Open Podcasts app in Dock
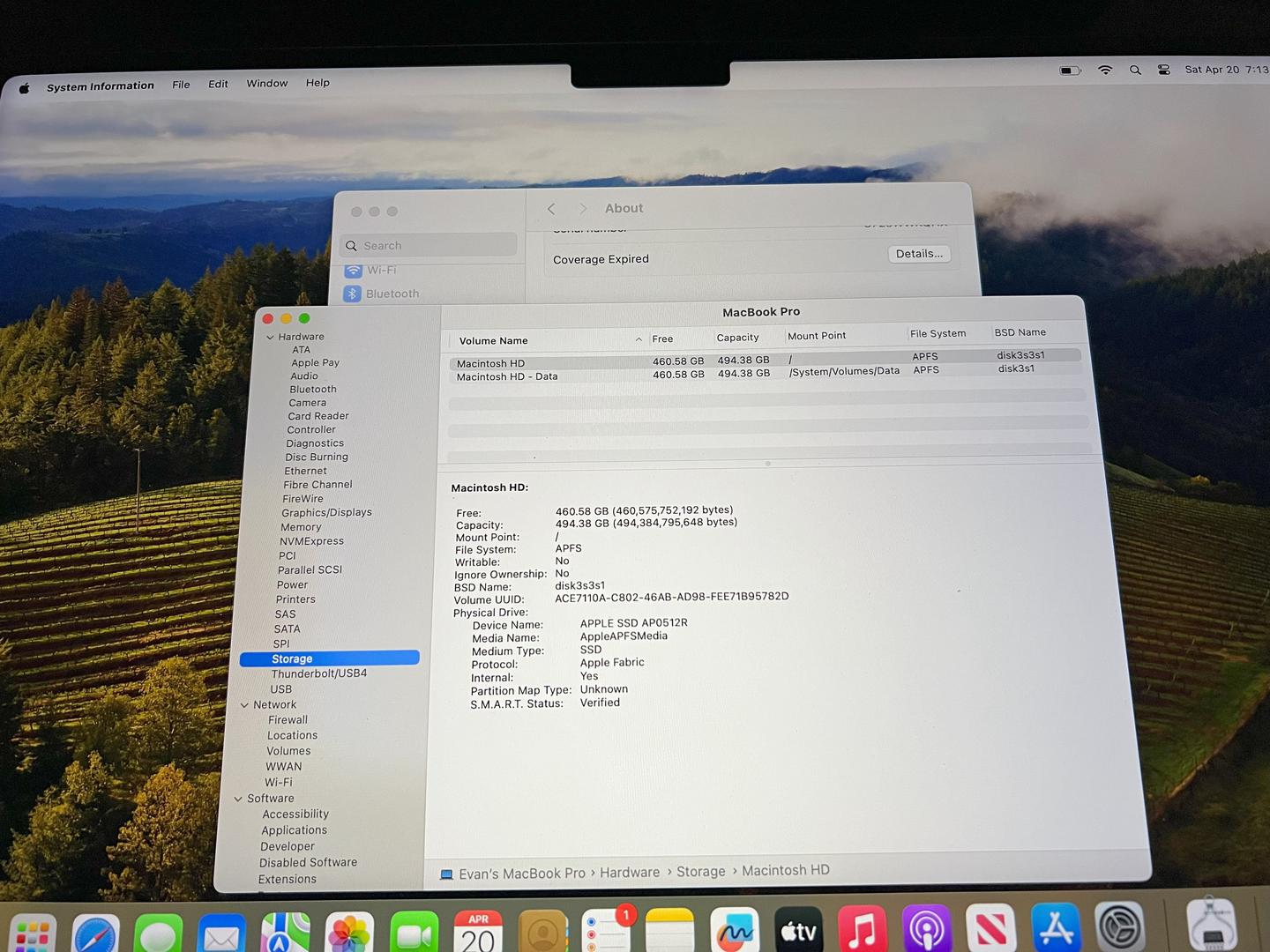 [927, 928]
